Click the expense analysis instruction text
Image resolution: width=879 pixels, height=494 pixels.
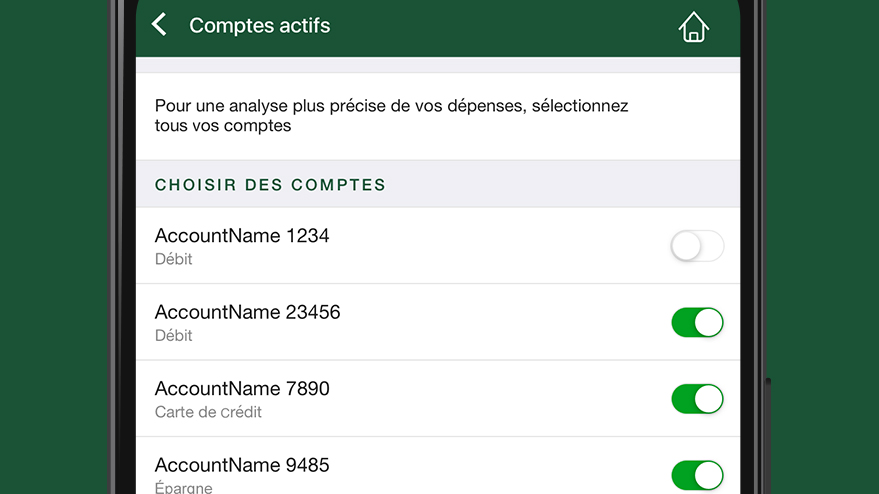click(391, 116)
